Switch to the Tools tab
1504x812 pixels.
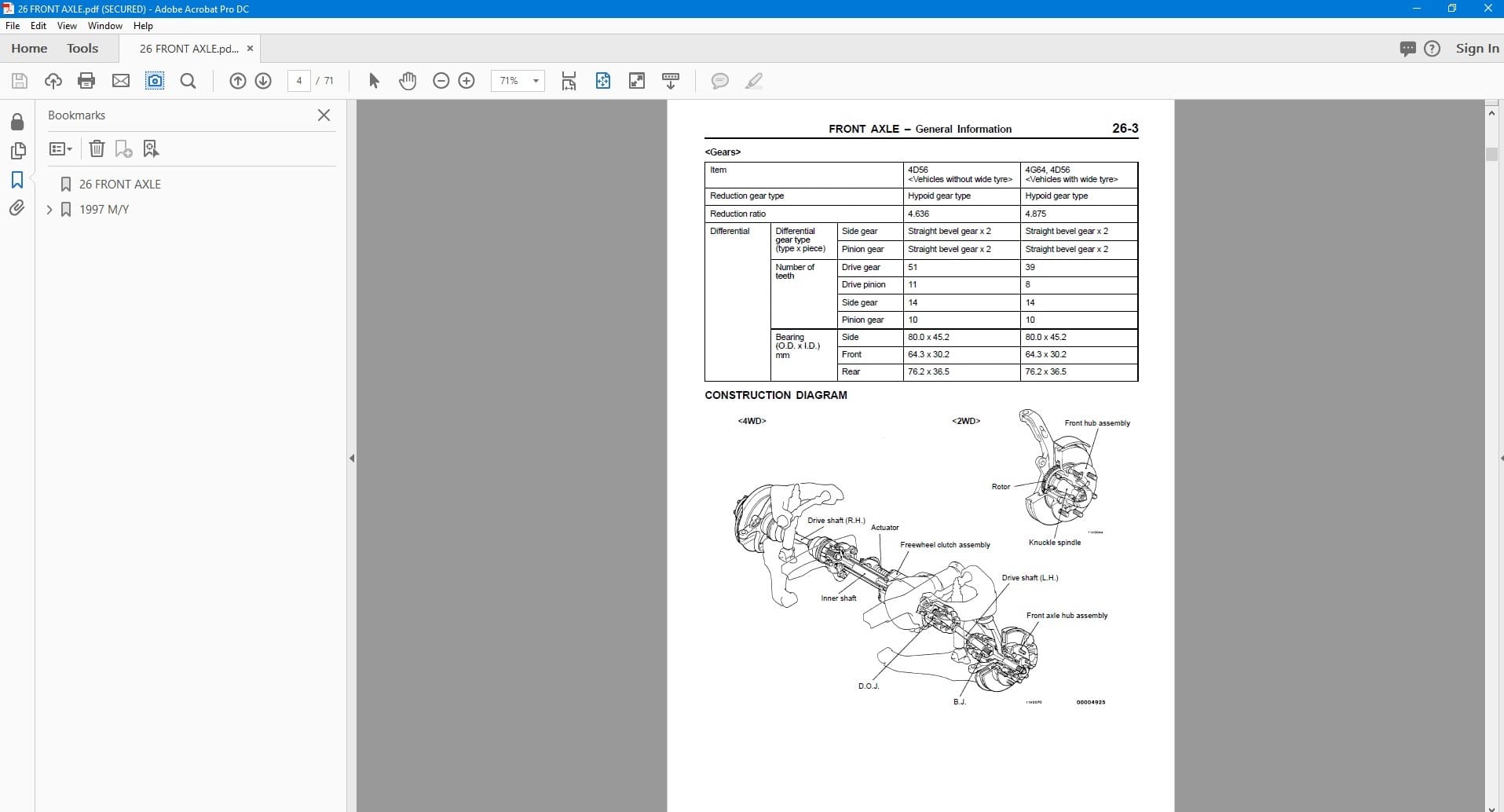[82, 49]
